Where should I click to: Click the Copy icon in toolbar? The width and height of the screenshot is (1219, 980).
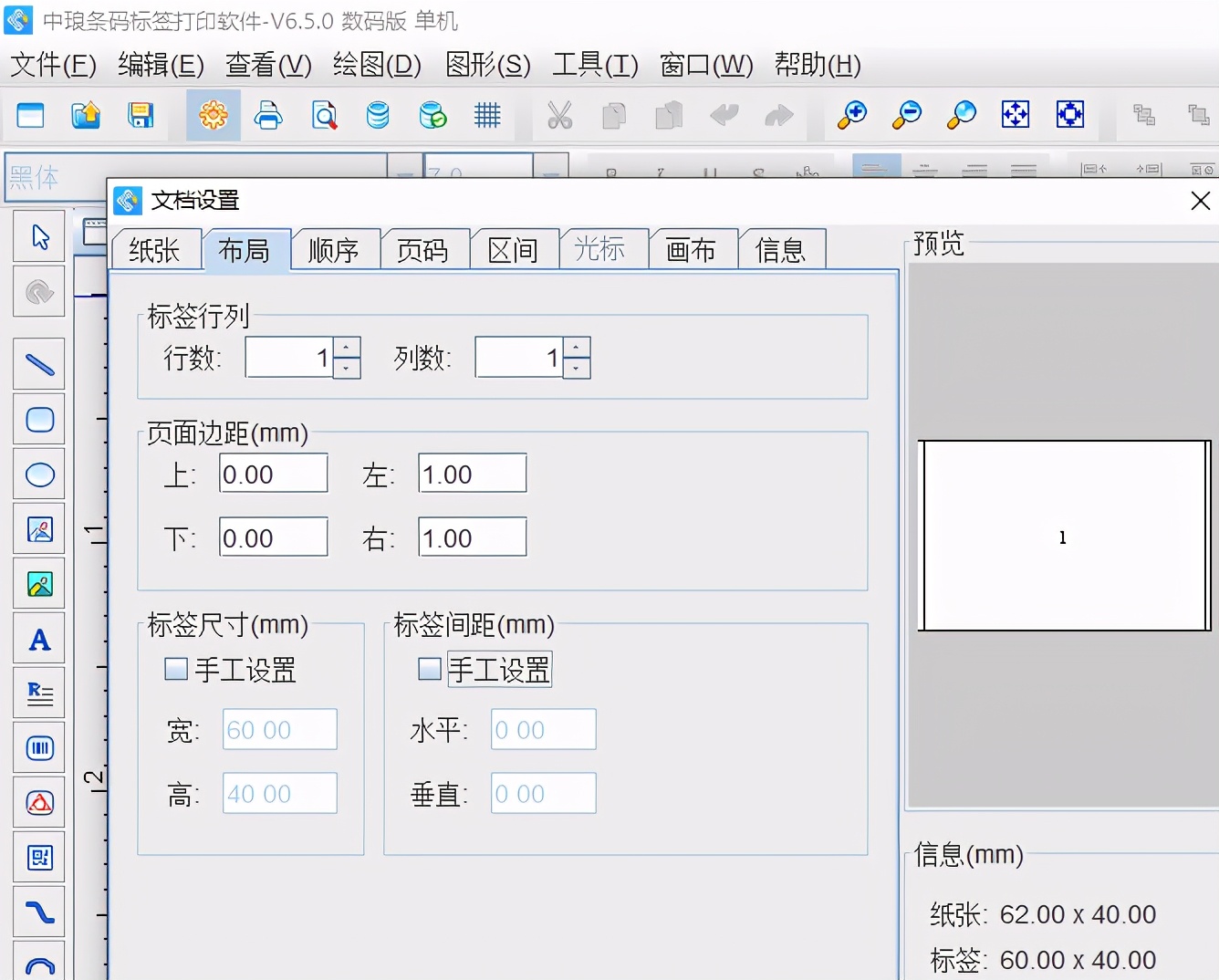pyautogui.click(x=614, y=115)
